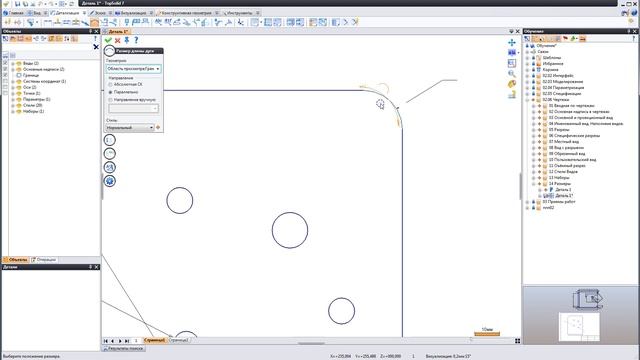Click the pan/move arrows icon in view

[512, 42]
